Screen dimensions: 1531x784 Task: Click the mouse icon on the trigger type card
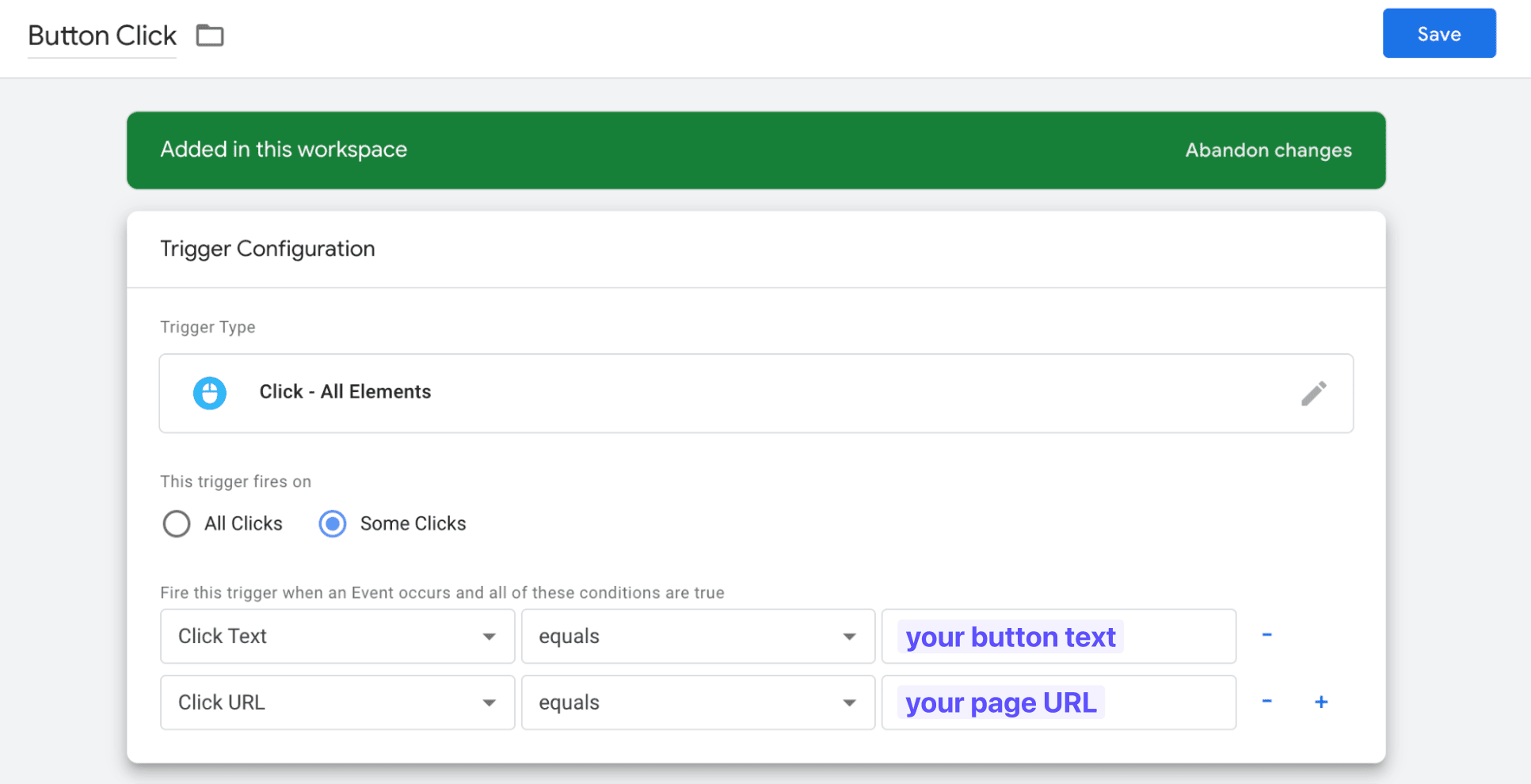[210, 393]
